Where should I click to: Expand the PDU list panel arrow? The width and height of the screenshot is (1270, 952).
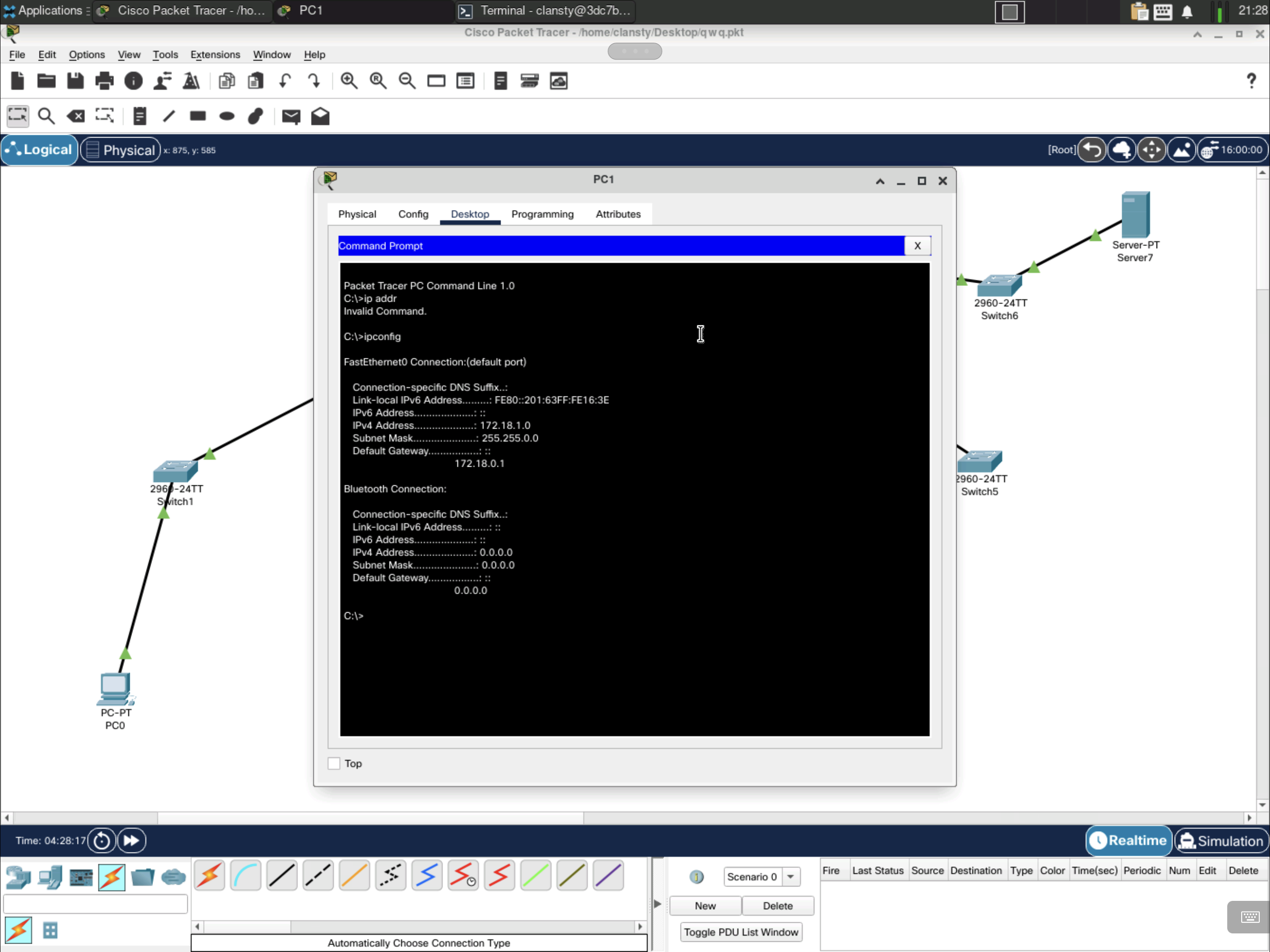[x=657, y=904]
